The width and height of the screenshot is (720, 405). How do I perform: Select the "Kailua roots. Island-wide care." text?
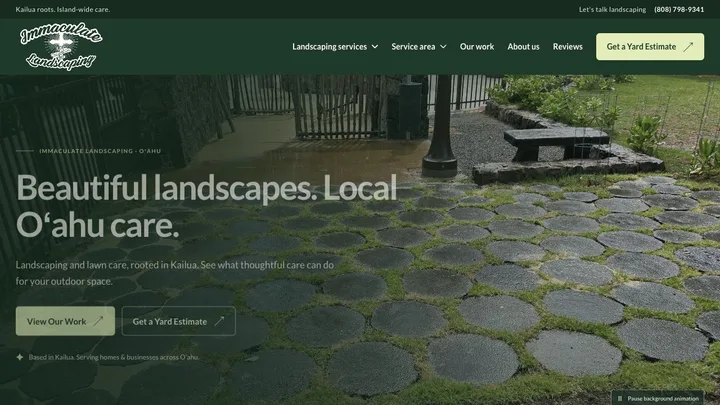coord(63,9)
